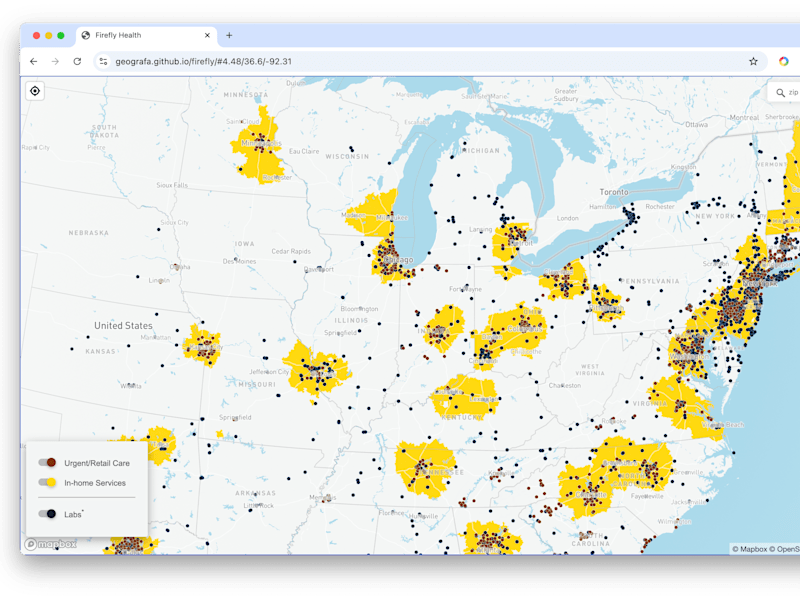Open the Mapbox logo link

51,544
